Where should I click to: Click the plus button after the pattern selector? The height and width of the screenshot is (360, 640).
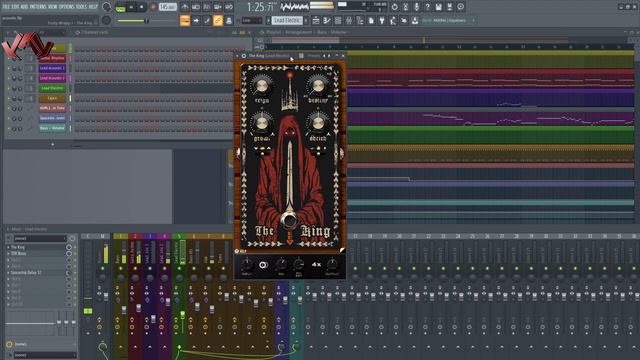click(x=306, y=20)
